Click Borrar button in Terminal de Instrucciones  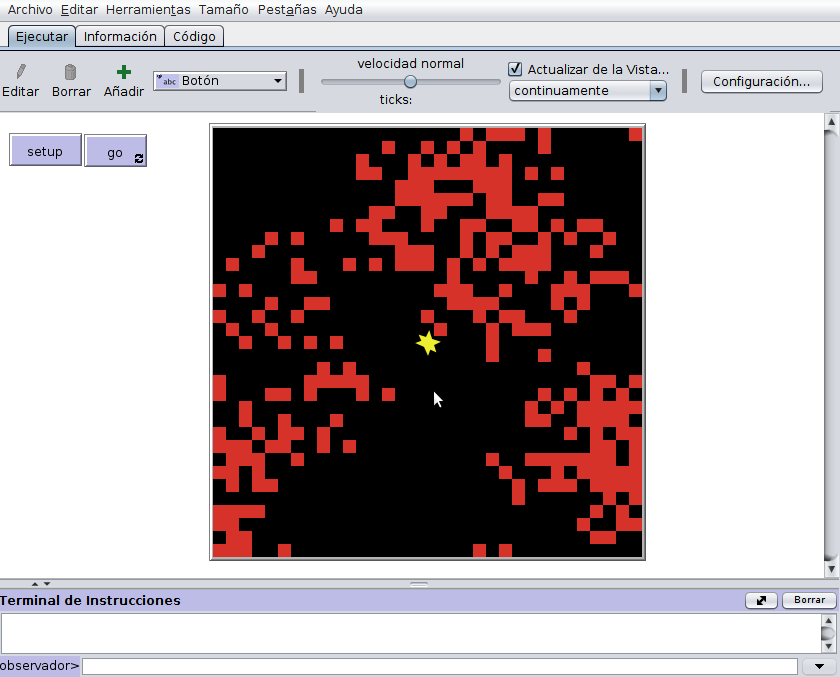coord(809,600)
